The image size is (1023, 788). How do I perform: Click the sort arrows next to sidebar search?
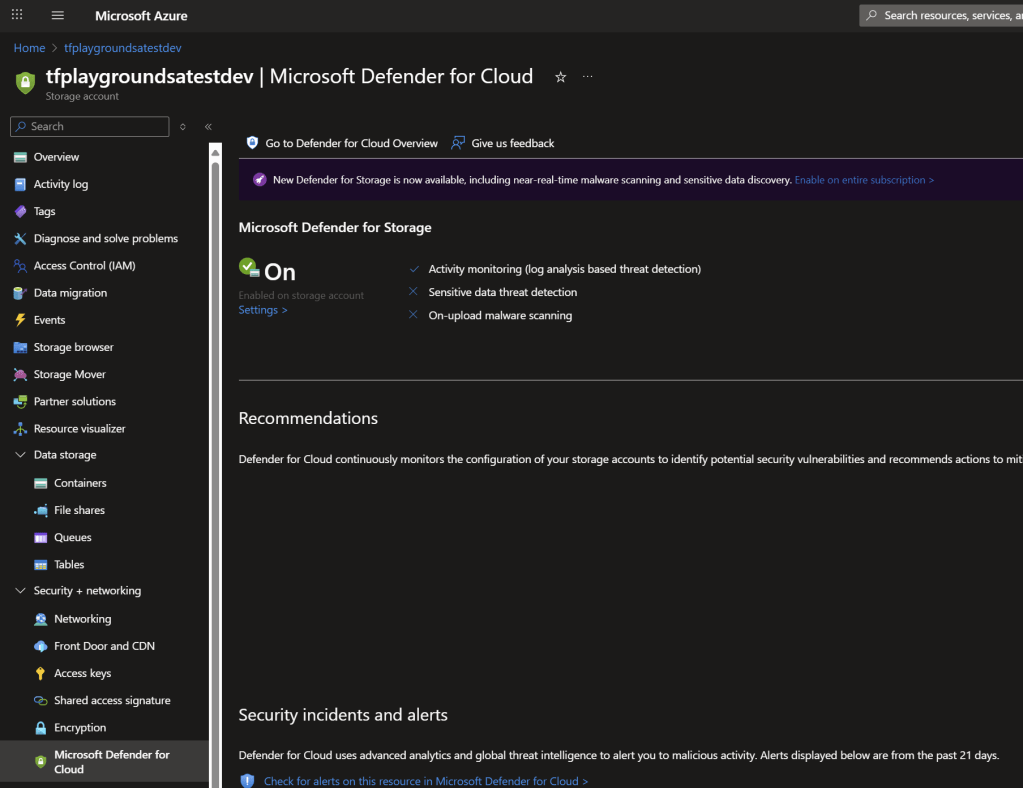[182, 127]
